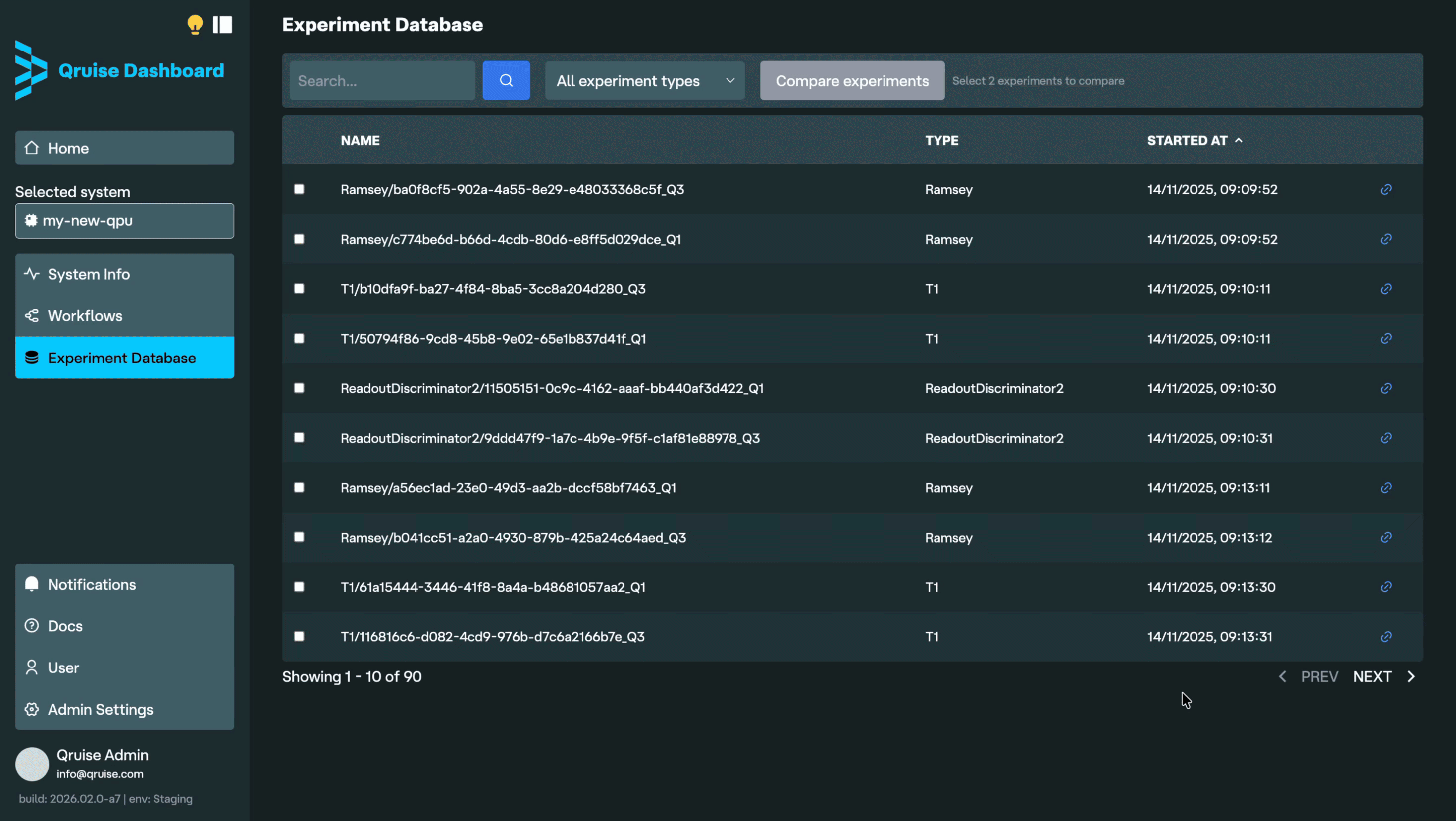
Task: Open link icon for first Ramsey Q3 row
Action: pyautogui.click(x=1385, y=189)
